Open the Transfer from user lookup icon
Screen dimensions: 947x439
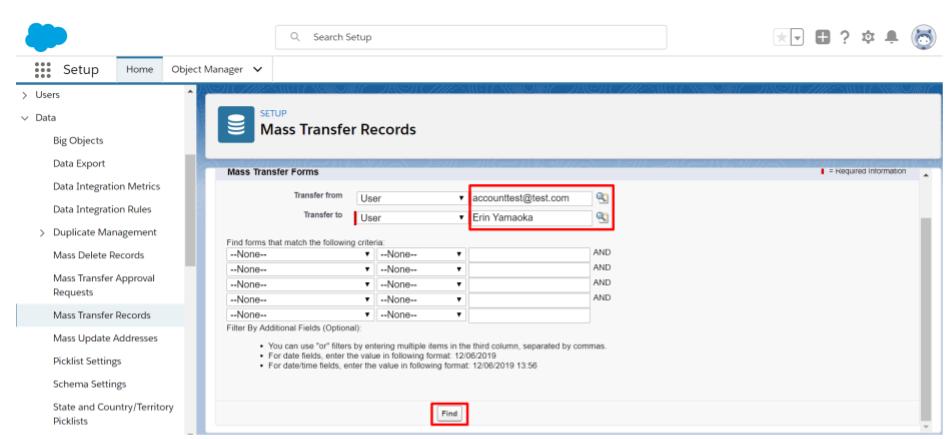point(602,197)
